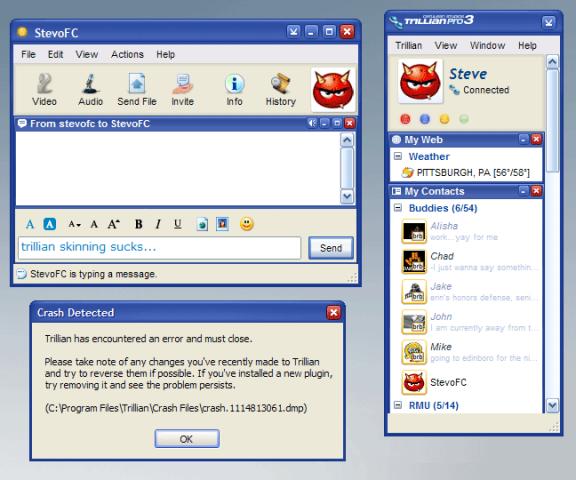Screen dimensions: 576x480
Task: Click OK in Crash Detected dialog
Action: point(187,439)
